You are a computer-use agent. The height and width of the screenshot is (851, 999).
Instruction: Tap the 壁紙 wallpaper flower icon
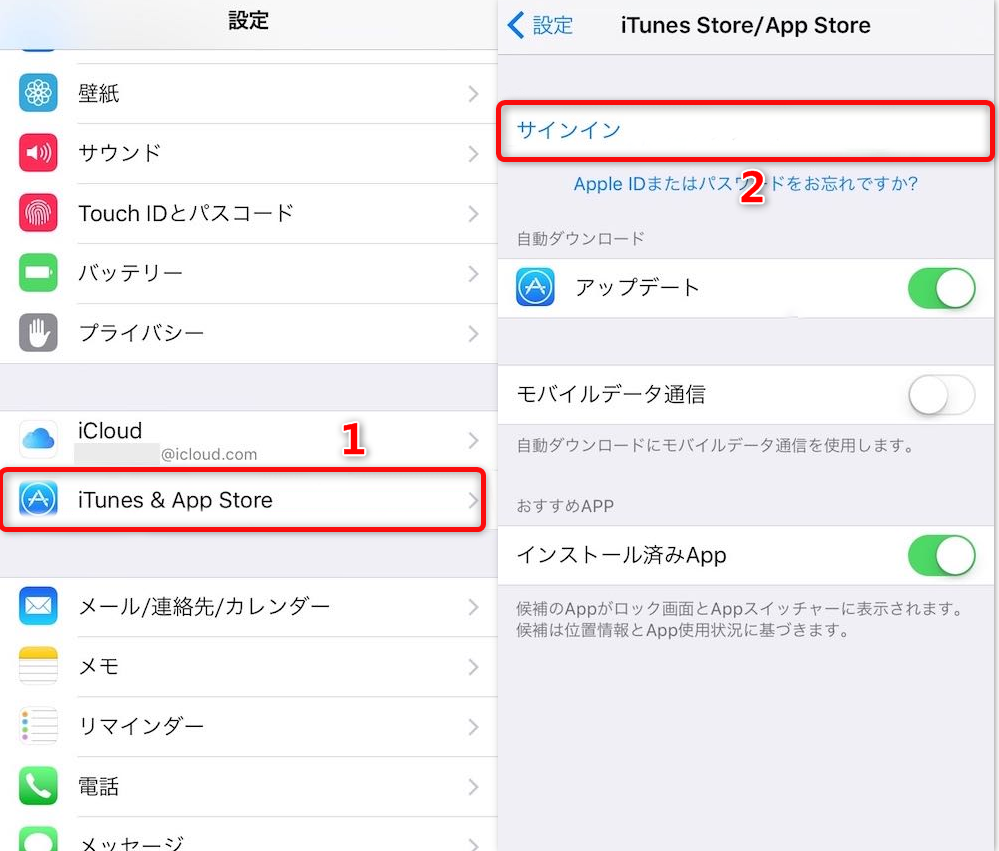[x=38, y=93]
